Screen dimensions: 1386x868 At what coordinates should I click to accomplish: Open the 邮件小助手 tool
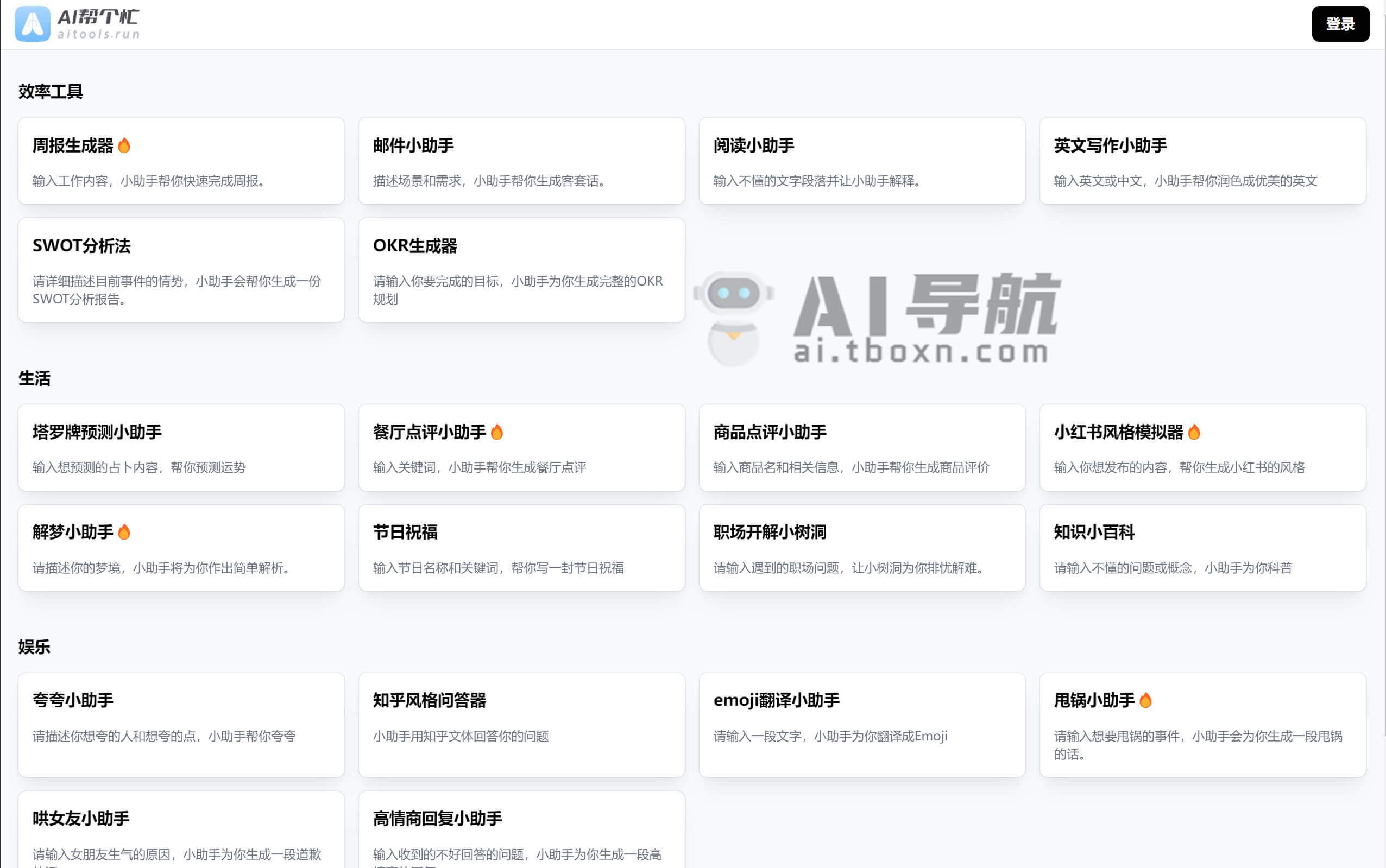[521, 162]
